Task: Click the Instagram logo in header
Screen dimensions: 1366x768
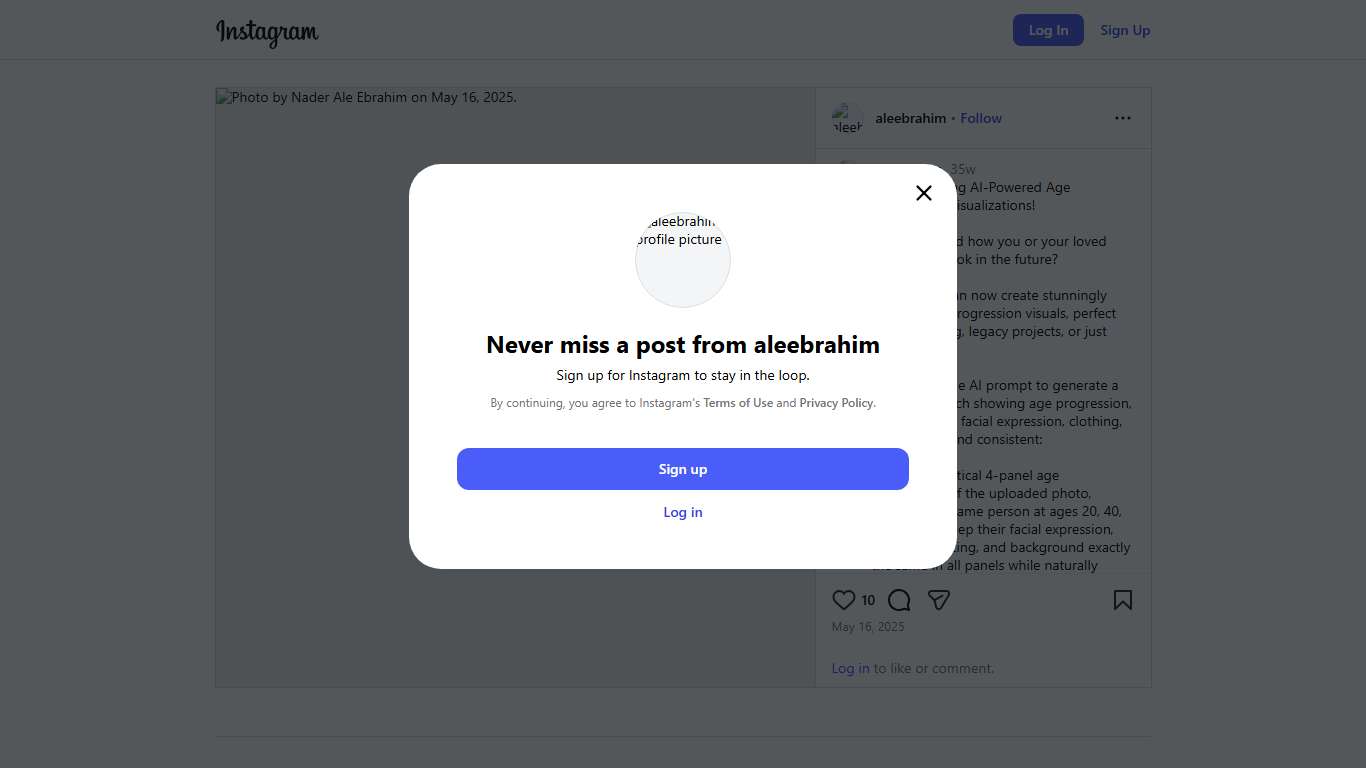Action: [x=267, y=32]
